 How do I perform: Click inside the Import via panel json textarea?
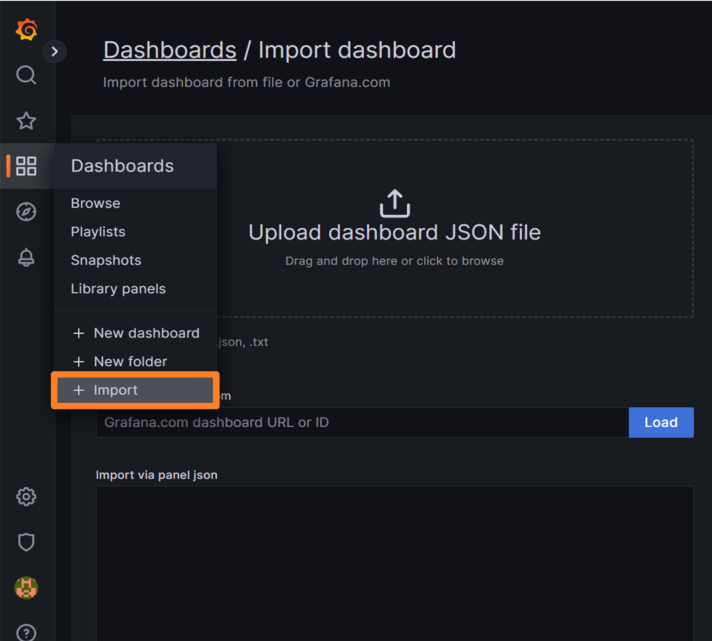[395, 563]
